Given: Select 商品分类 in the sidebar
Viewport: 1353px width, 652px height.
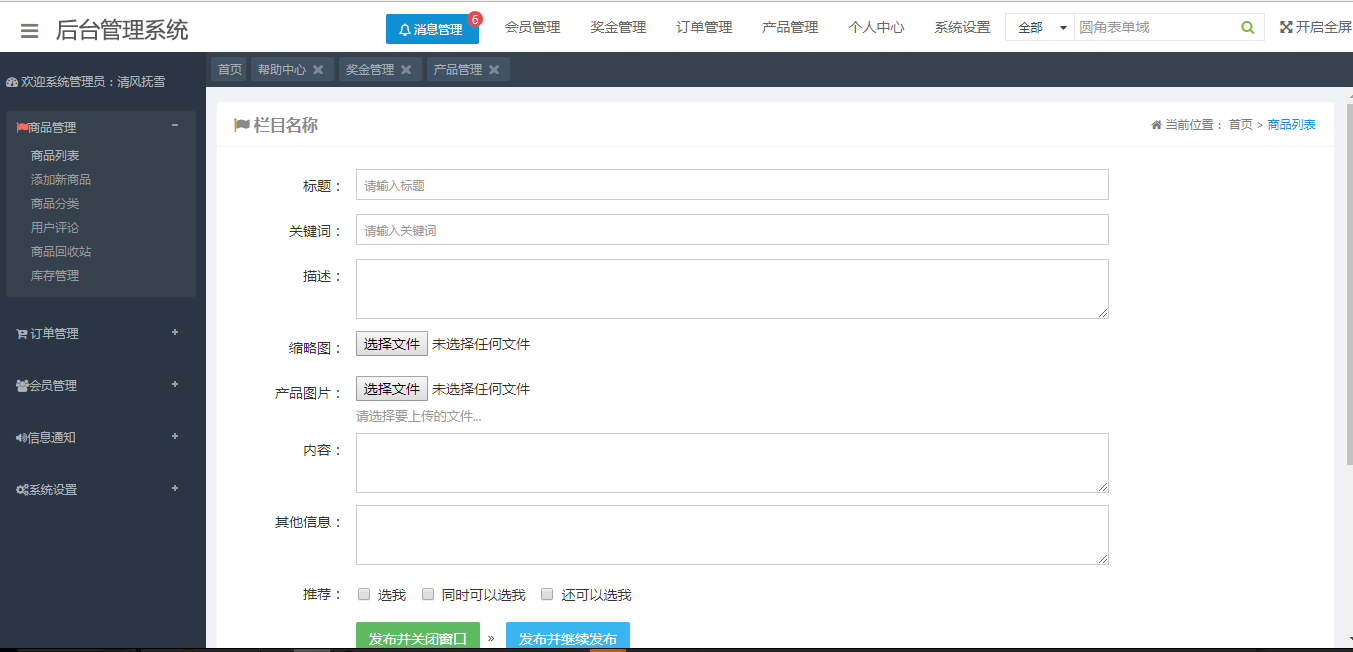Looking at the screenshot, I should (55, 204).
